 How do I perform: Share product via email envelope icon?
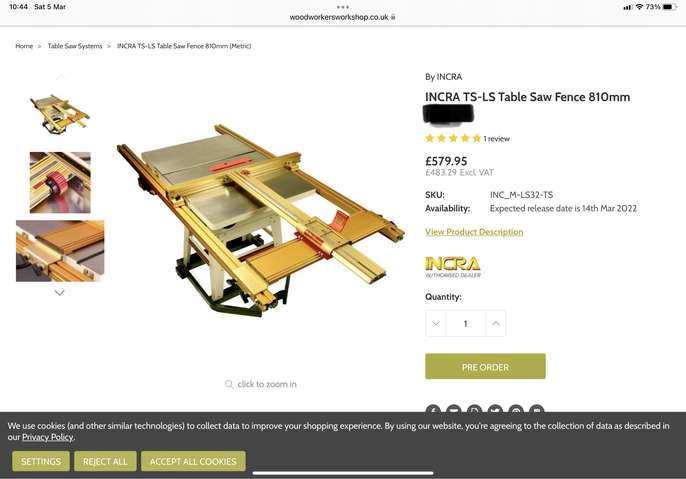click(x=454, y=409)
